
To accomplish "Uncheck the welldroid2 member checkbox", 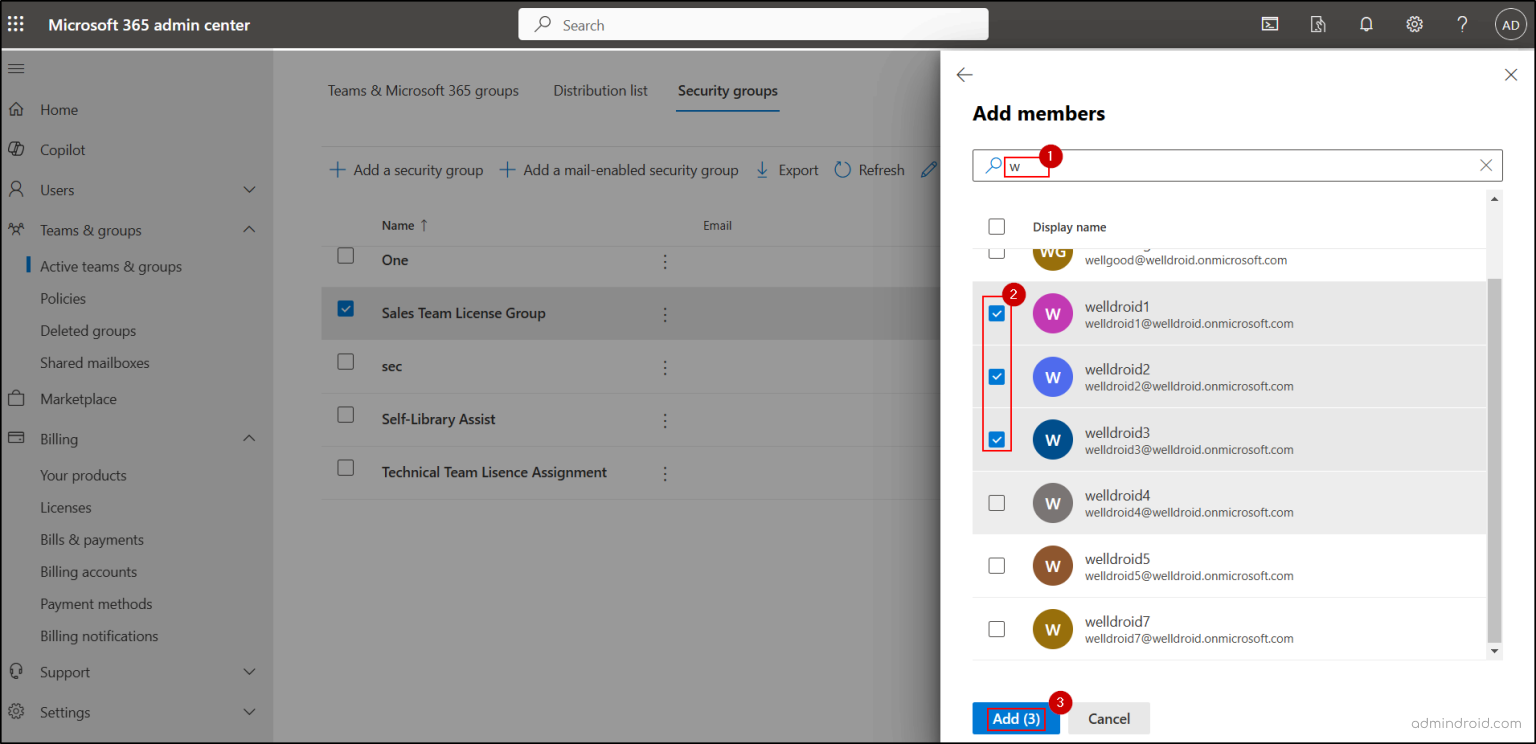I will (996, 376).
